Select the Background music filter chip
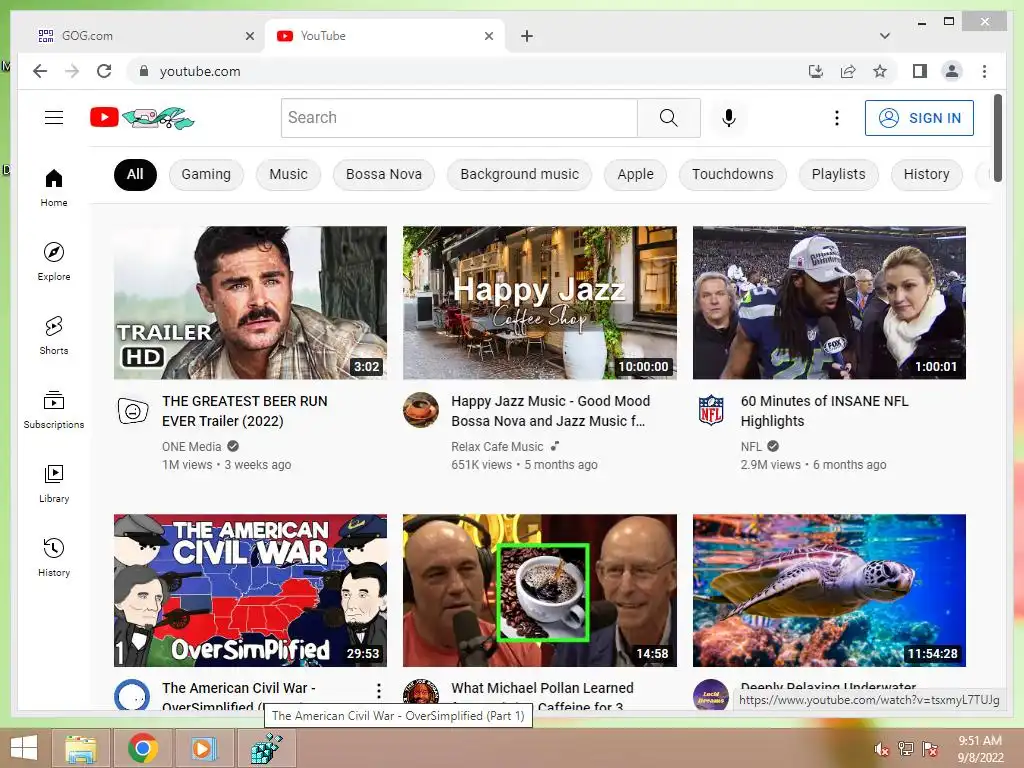This screenshot has width=1024, height=768. pos(519,174)
